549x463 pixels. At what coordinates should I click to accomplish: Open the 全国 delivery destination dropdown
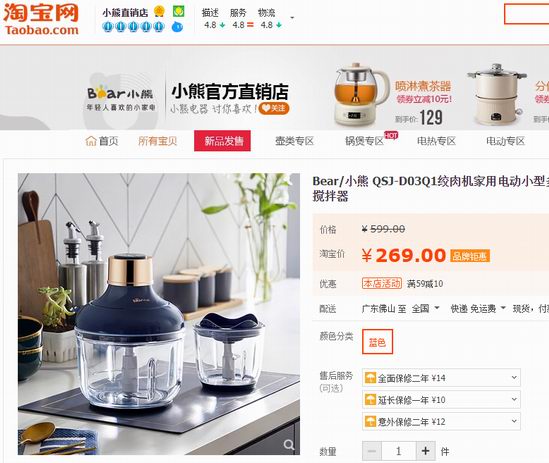[425, 309]
